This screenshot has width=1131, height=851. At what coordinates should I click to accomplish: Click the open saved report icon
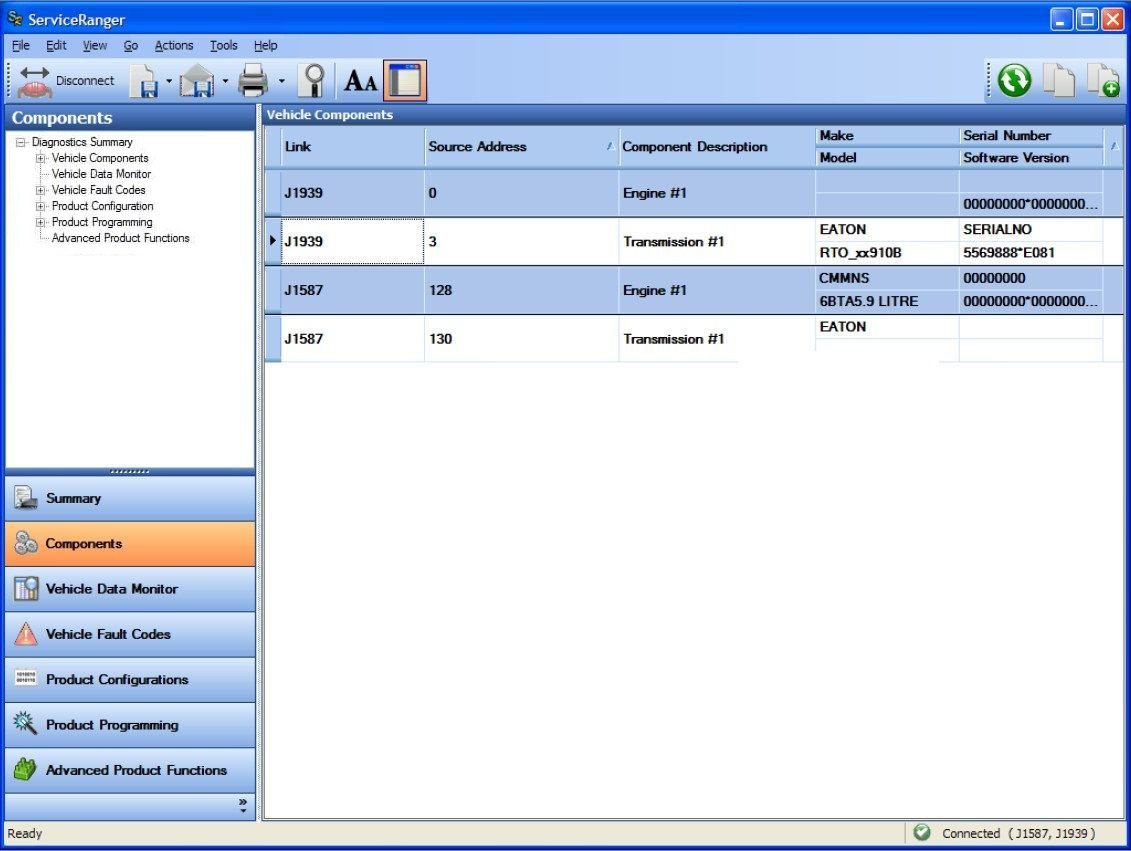point(197,81)
